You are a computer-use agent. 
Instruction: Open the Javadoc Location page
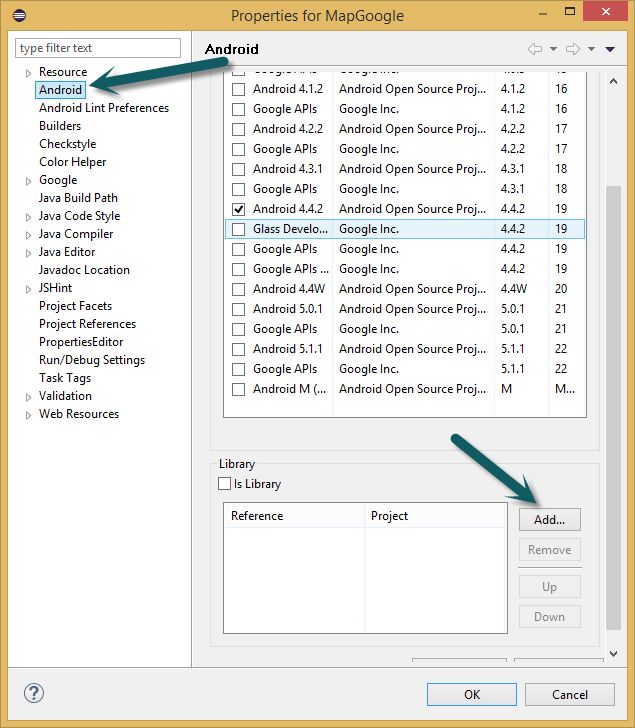84,270
